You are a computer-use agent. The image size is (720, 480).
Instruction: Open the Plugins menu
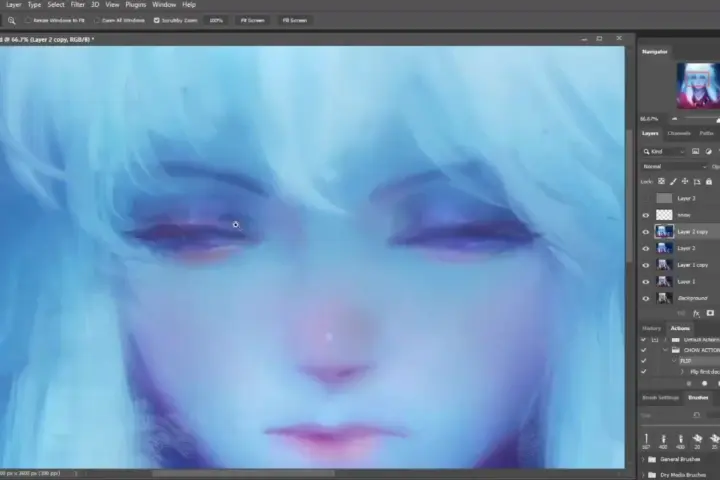135,5
